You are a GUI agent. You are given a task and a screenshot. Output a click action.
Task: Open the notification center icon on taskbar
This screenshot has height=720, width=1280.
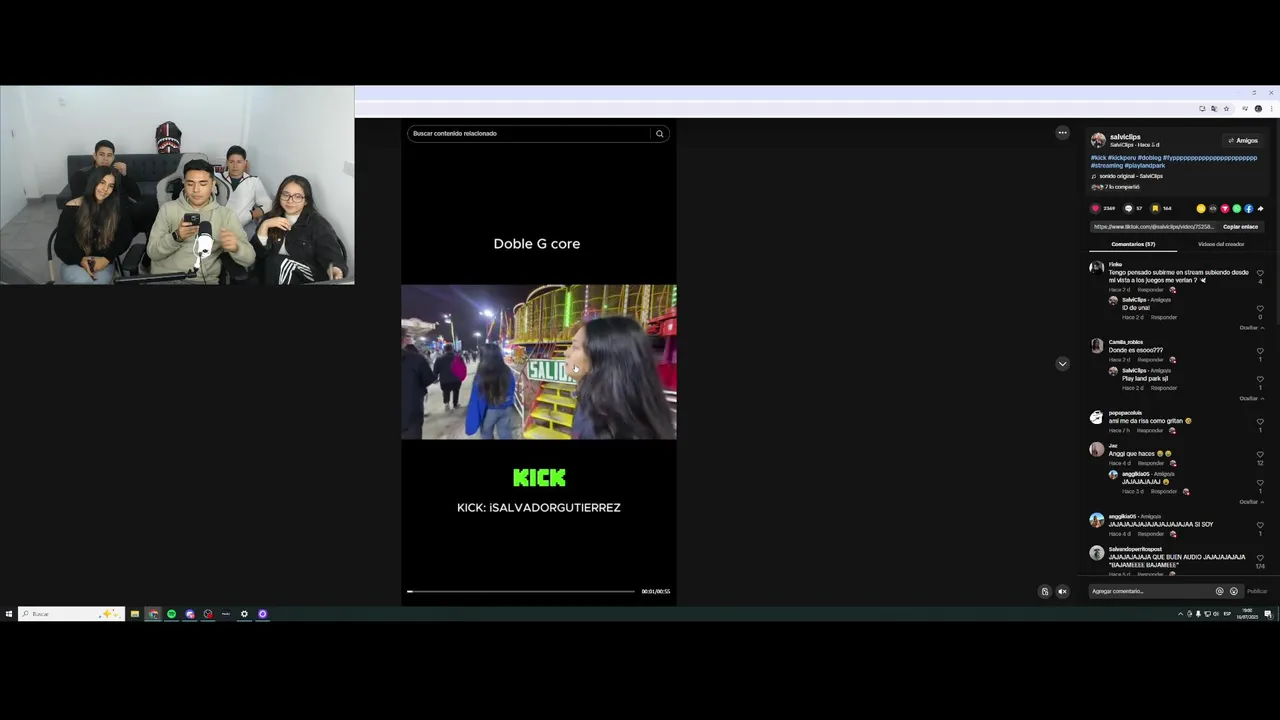[x=1268, y=614]
